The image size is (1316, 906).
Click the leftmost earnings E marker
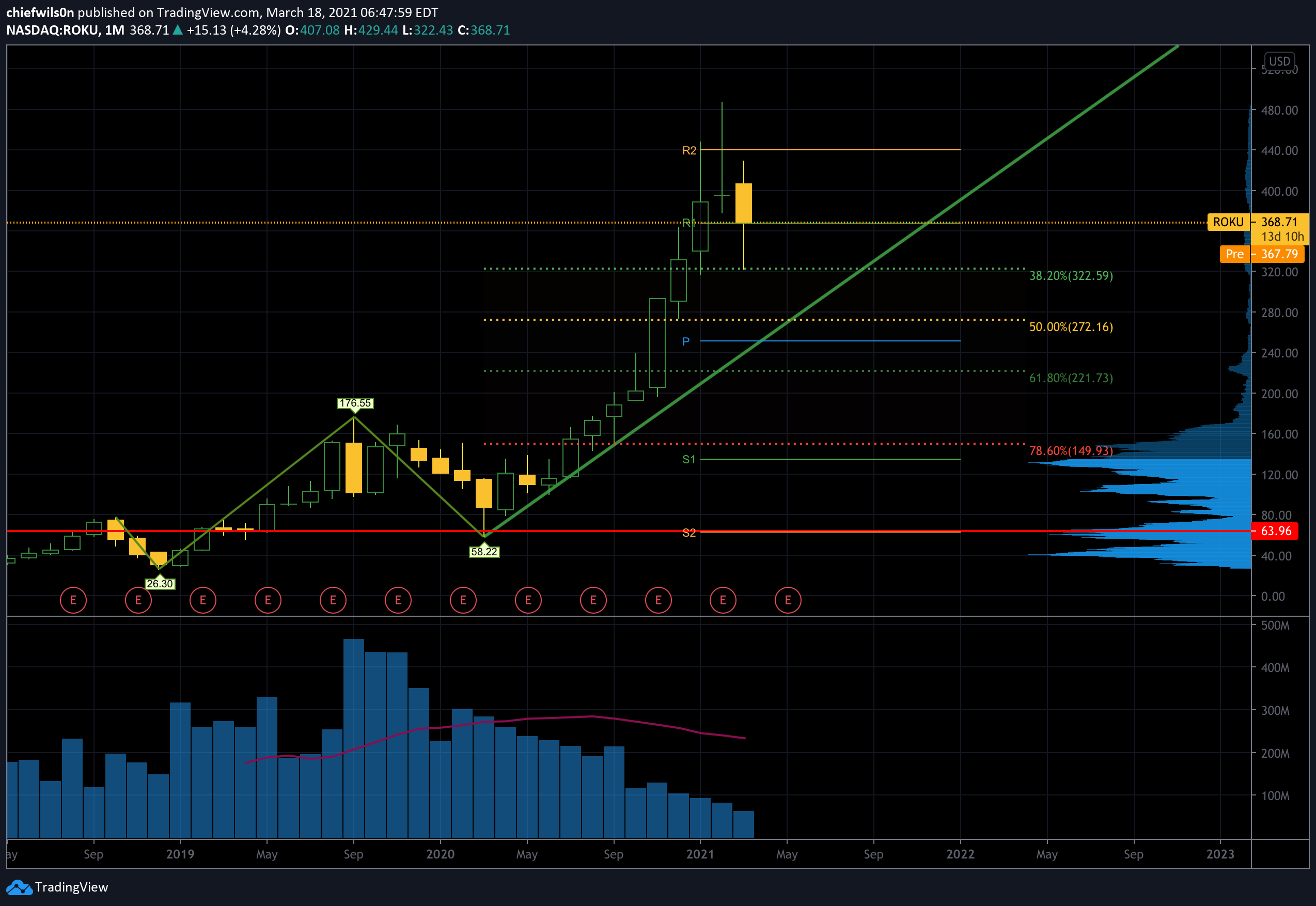[x=73, y=600]
